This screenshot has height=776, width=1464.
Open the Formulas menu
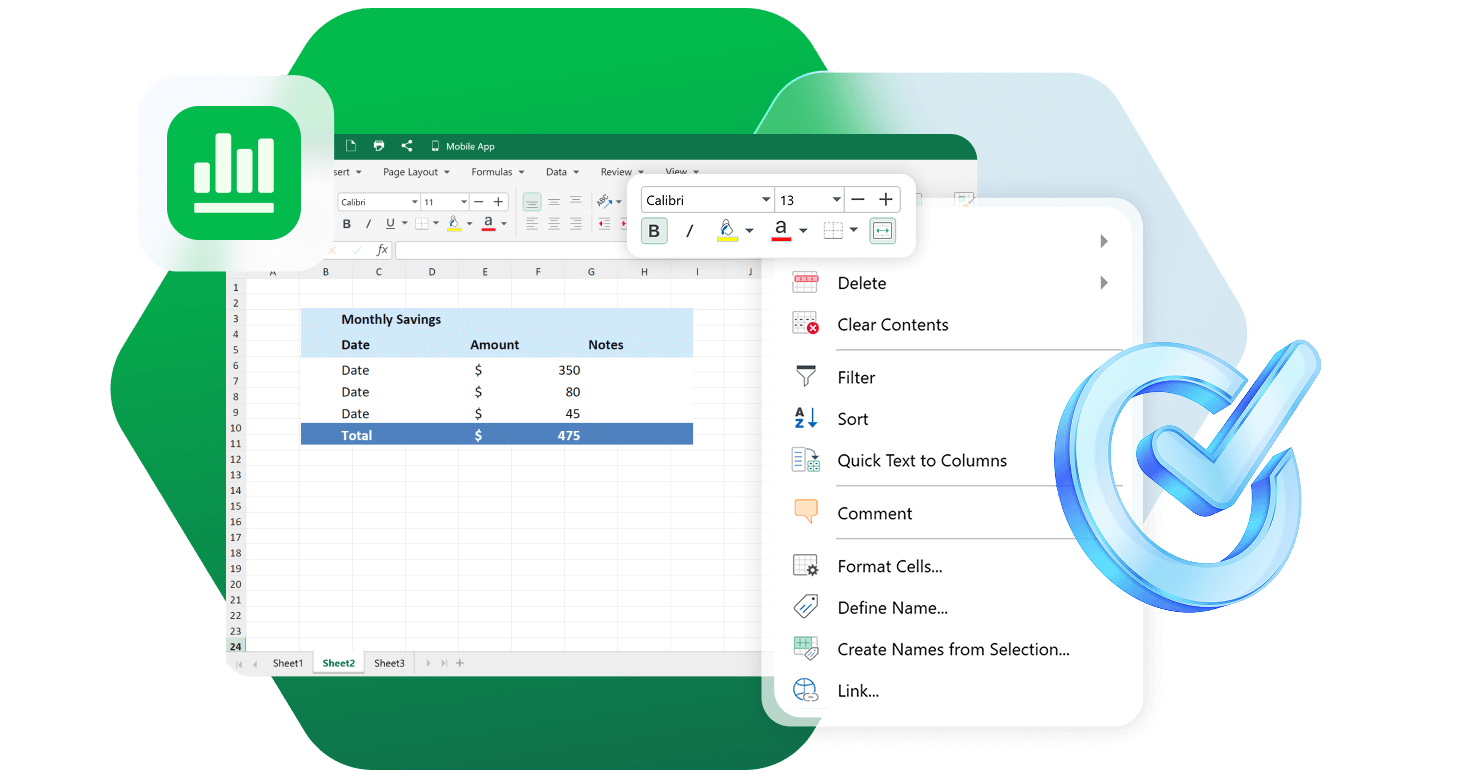pyautogui.click(x=497, y=172)
